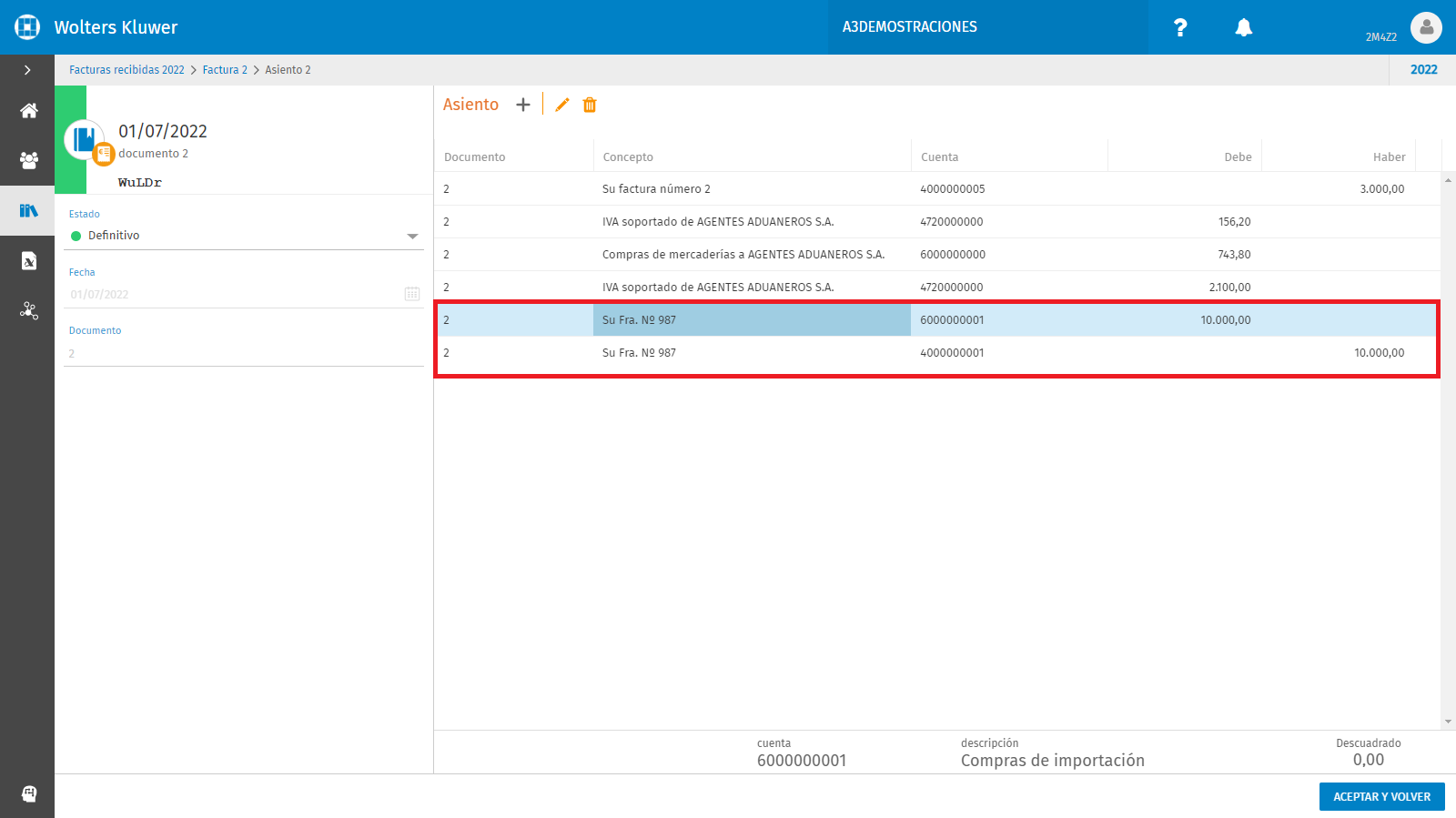This screenshot has width=1456, height=818.
Task: Open the Estado Definitivo dropdown
Action: [x=244, y=236]
